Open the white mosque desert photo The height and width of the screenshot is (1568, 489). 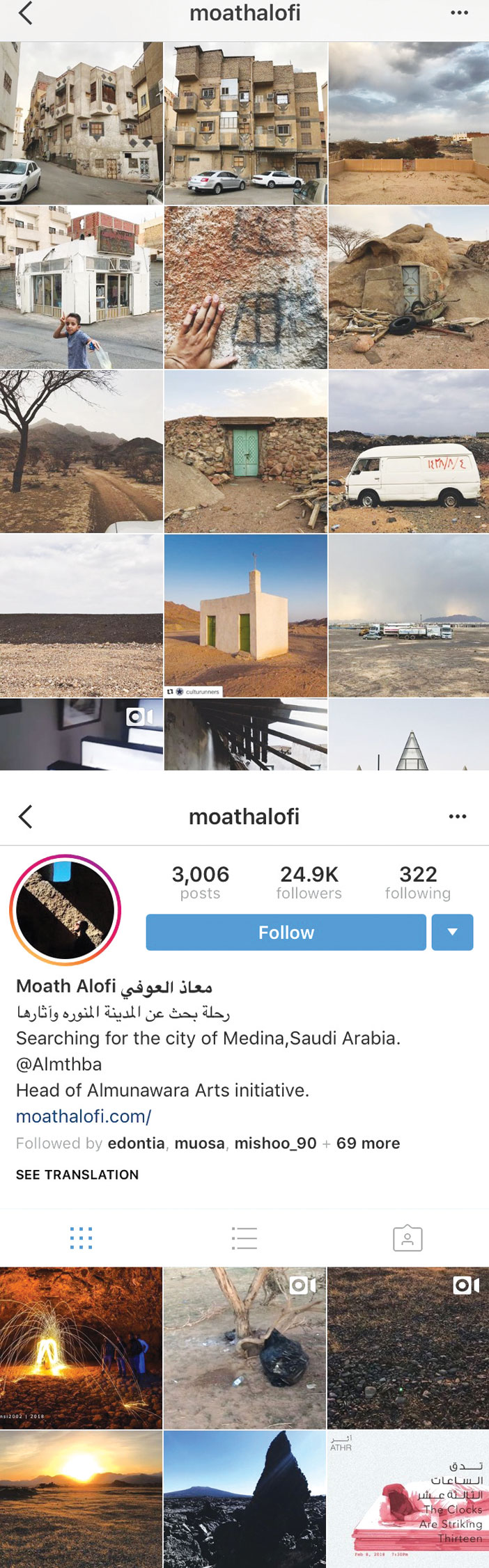click(245, 616)
